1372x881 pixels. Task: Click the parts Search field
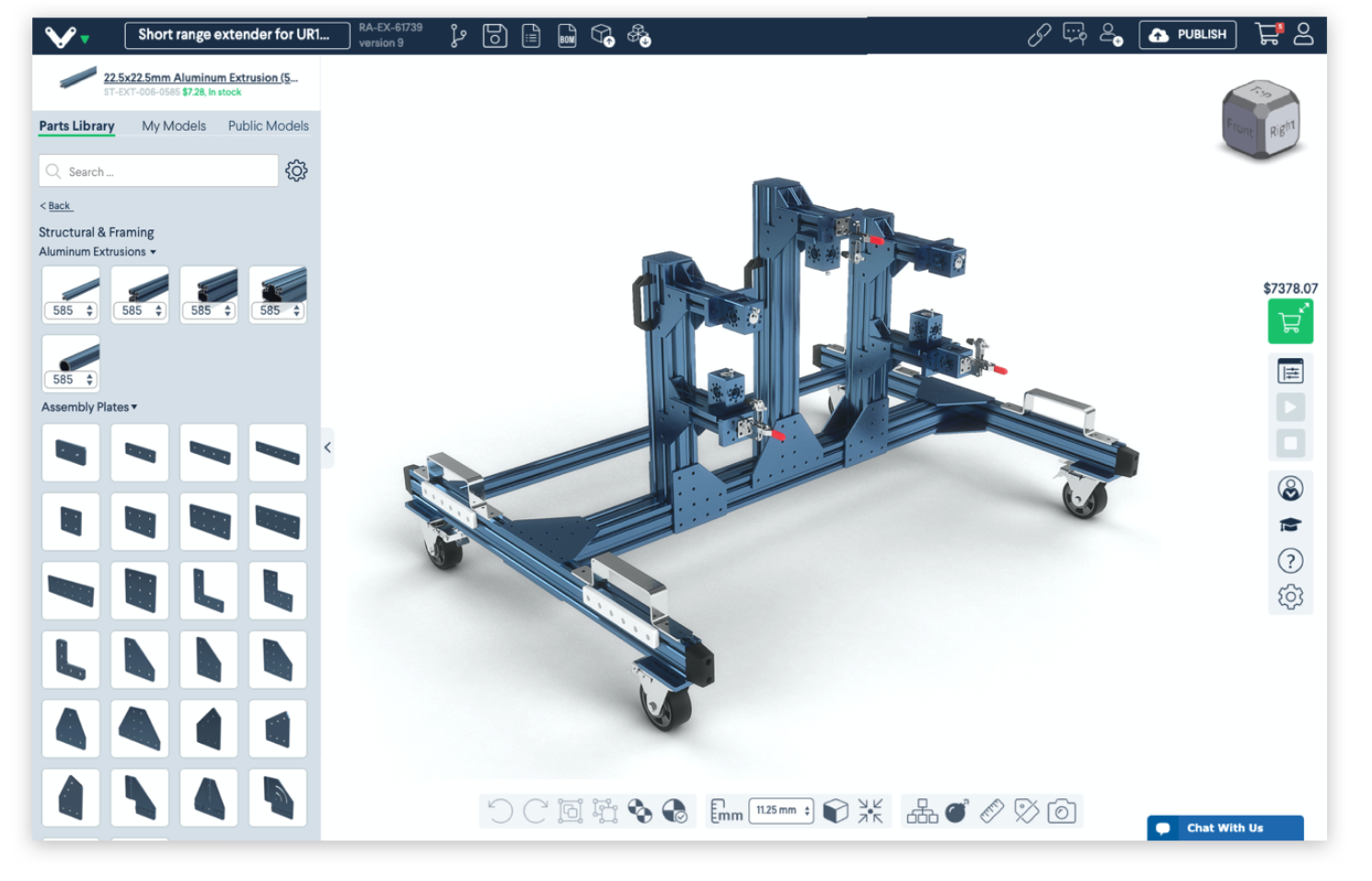[x=158, y=171]
